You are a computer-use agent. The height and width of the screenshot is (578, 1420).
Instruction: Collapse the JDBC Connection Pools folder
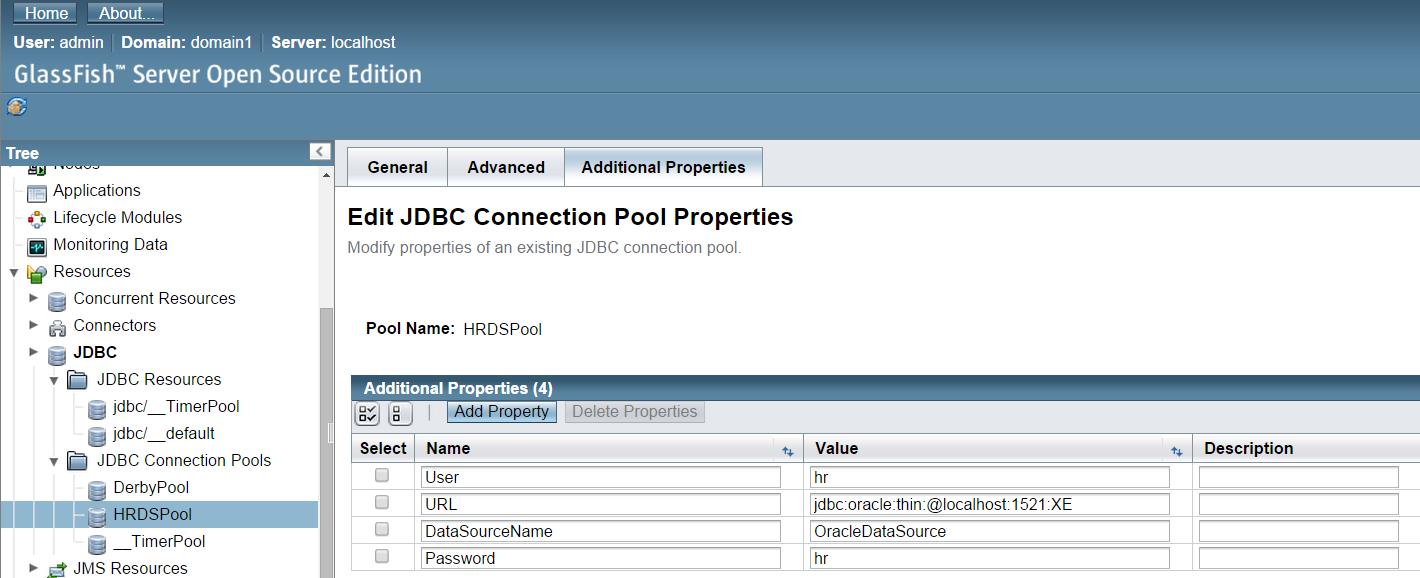click(55, 460)
